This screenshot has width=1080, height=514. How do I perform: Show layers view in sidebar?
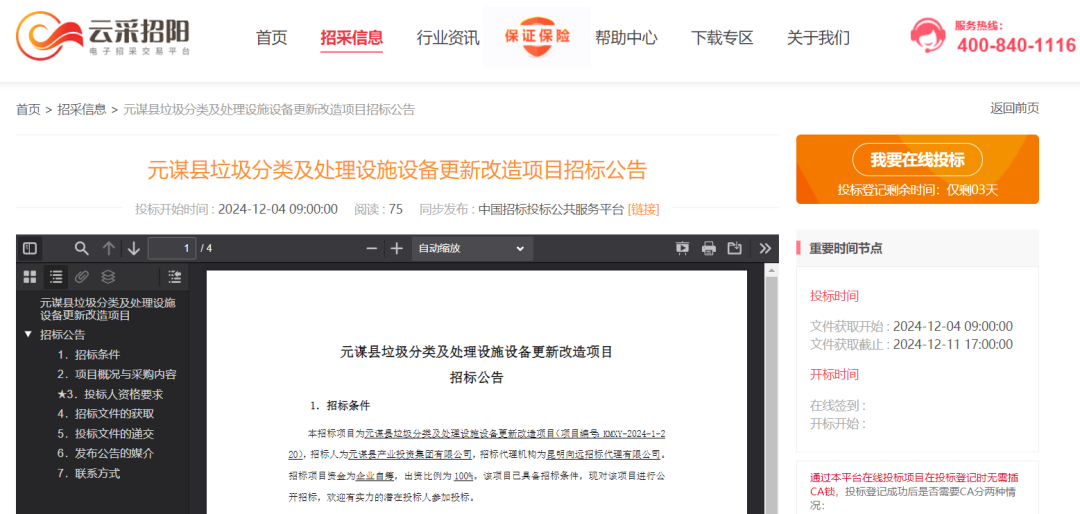[x=108, y=277]
